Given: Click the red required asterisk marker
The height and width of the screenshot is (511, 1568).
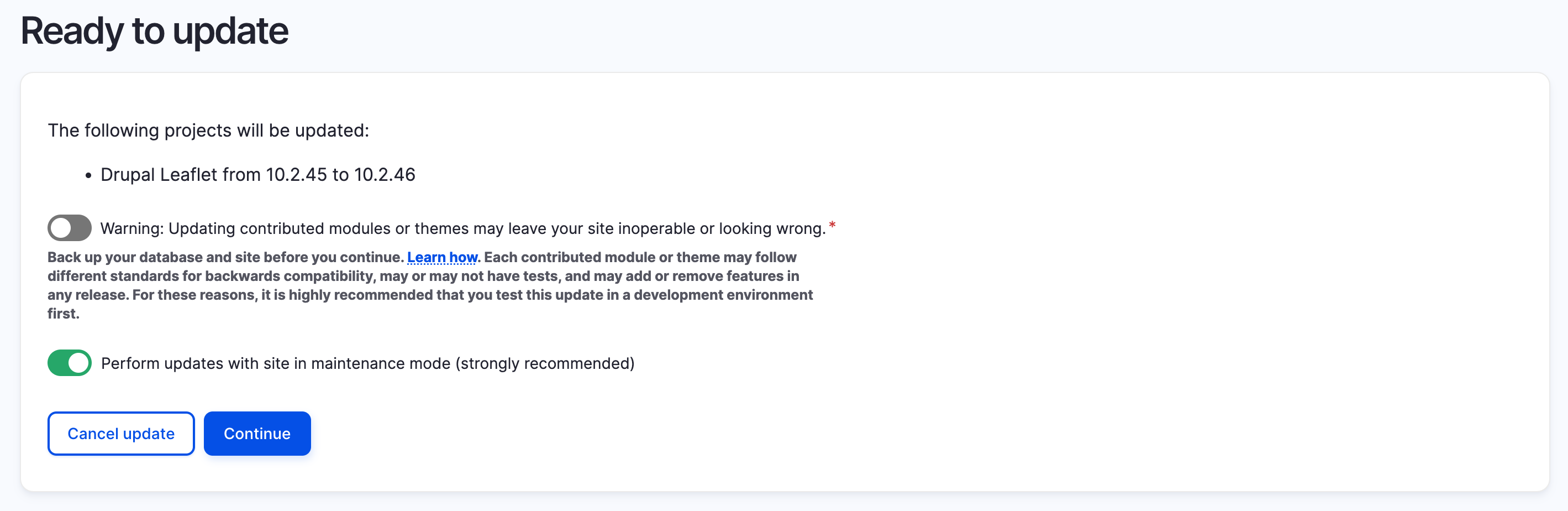Looking at the screenshot, I should (832, 224).
